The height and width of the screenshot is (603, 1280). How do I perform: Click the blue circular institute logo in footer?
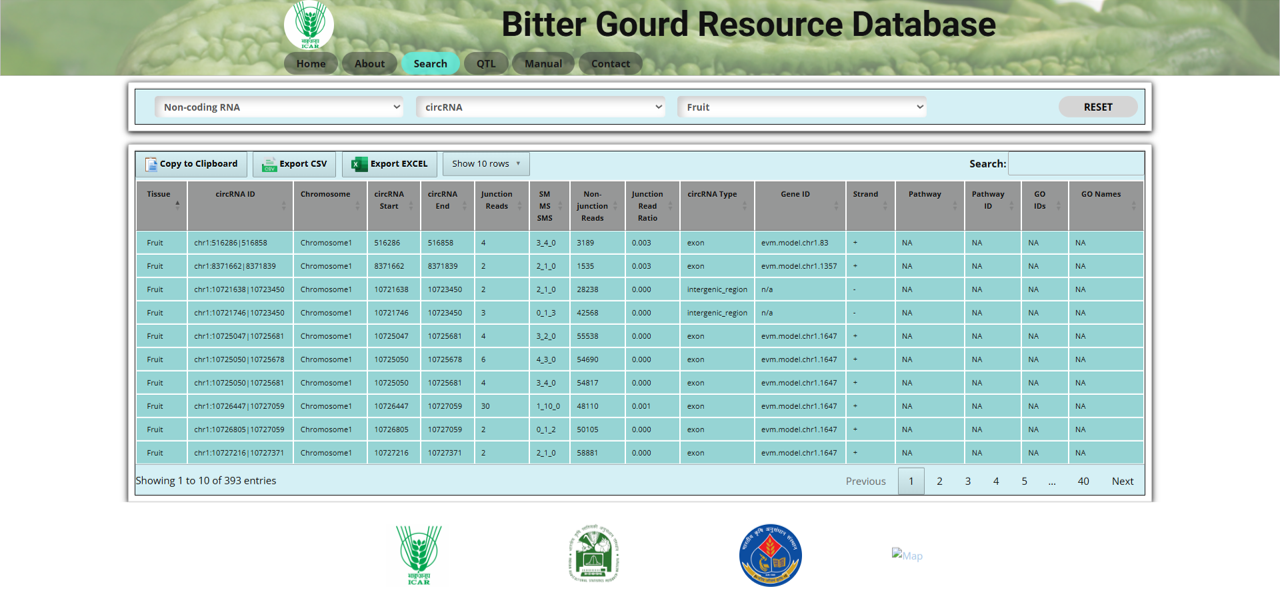pyautogui.click(x=770, y=555)
